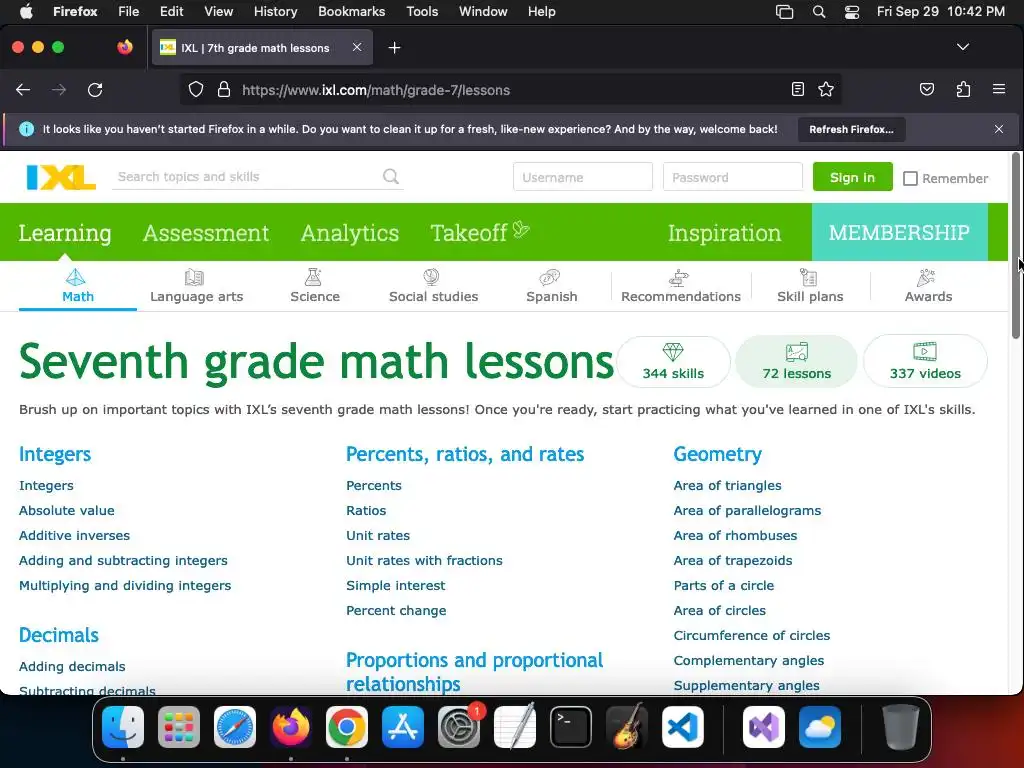Open the Takeoff tab
1024x768 pixels.
point(479,232)
